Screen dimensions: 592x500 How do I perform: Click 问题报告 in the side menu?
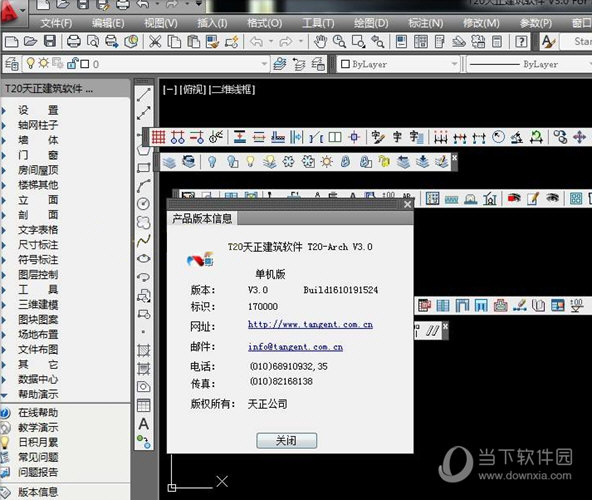click(x=38, y=472)
